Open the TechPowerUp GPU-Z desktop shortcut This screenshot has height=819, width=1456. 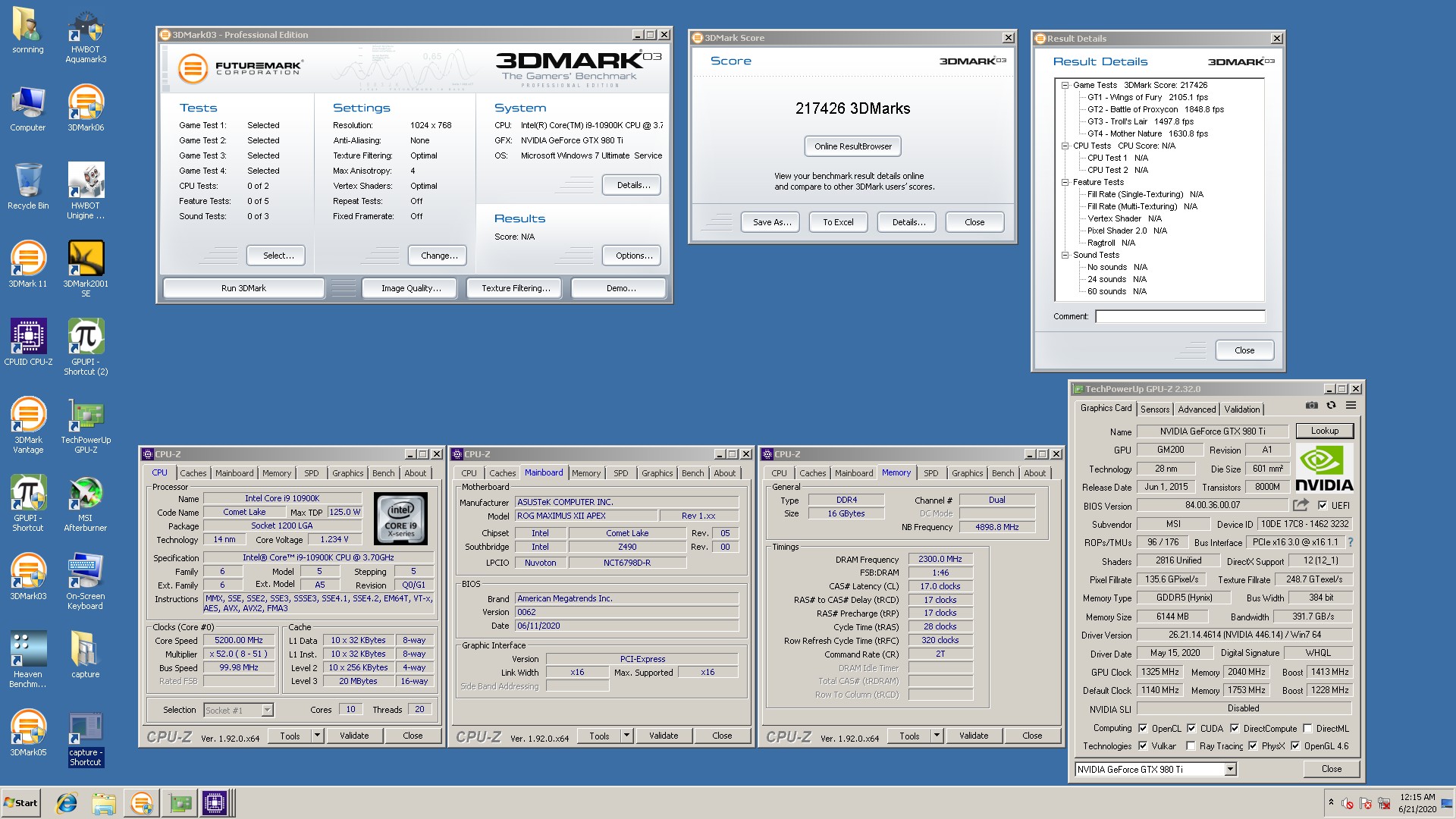click(86, 425)
